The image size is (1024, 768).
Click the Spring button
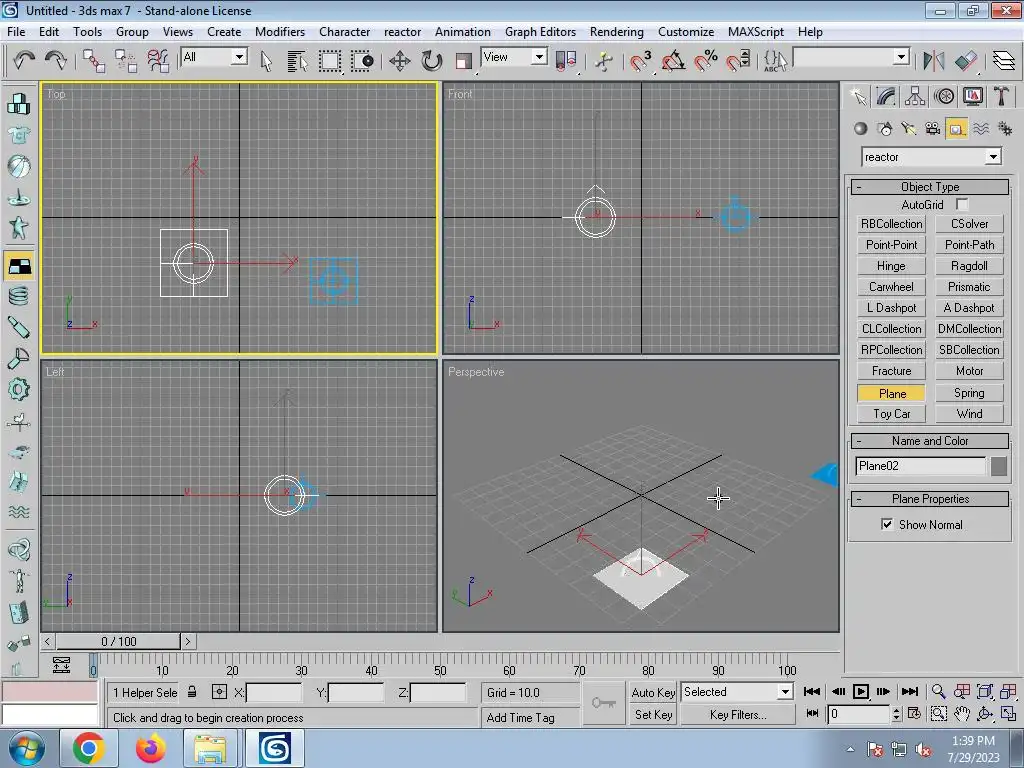[969, 393]
